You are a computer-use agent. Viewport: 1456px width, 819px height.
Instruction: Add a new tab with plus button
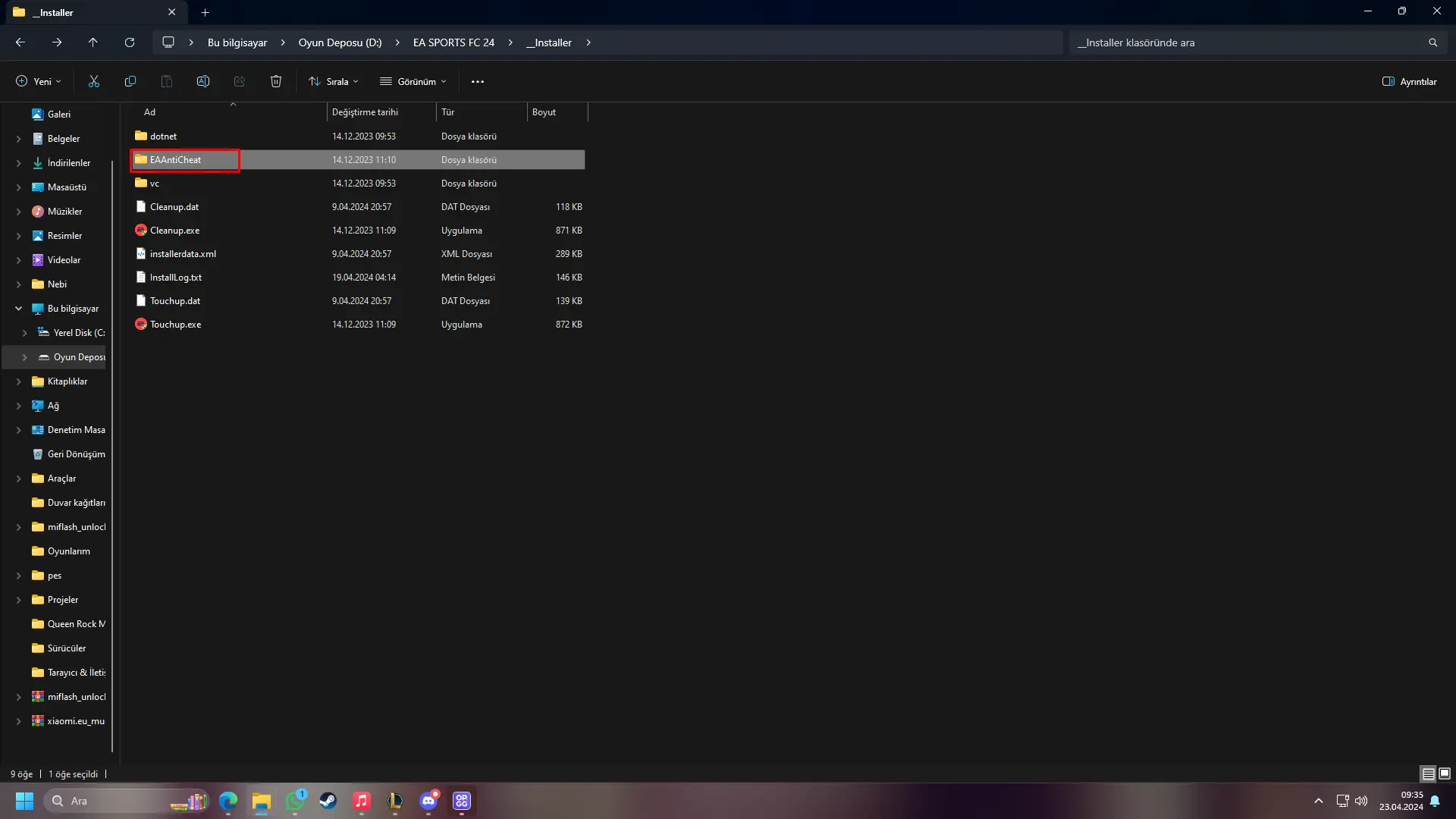[205, 12]
